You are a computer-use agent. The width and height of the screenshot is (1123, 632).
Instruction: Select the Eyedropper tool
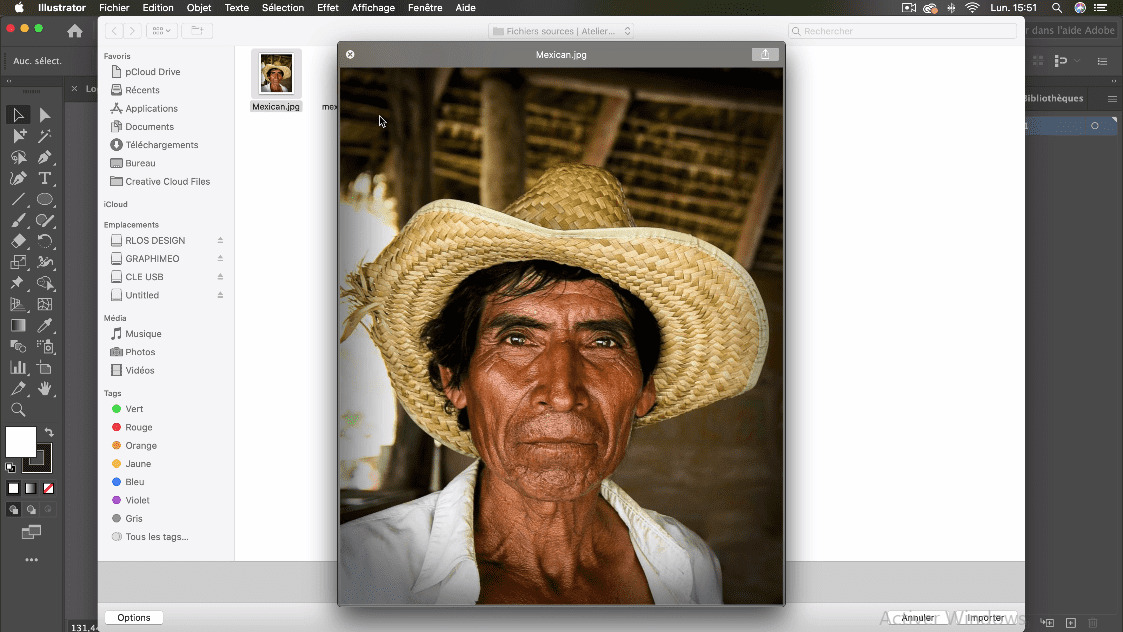[44, 325]
